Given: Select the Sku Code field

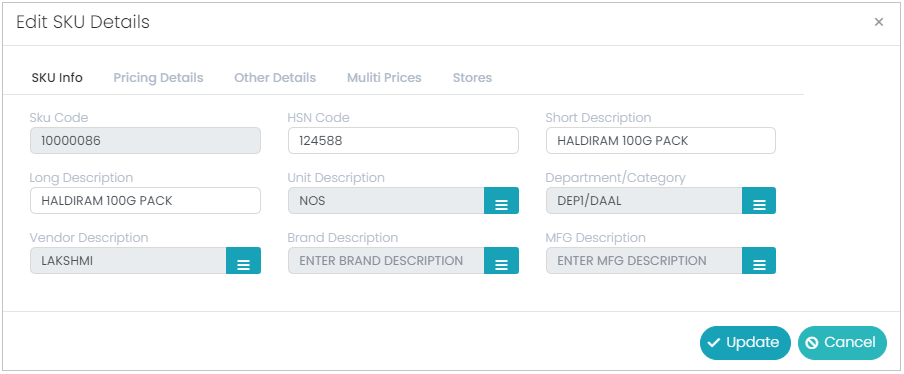Looking at the screenshot, I should click(x=145, y=141).
